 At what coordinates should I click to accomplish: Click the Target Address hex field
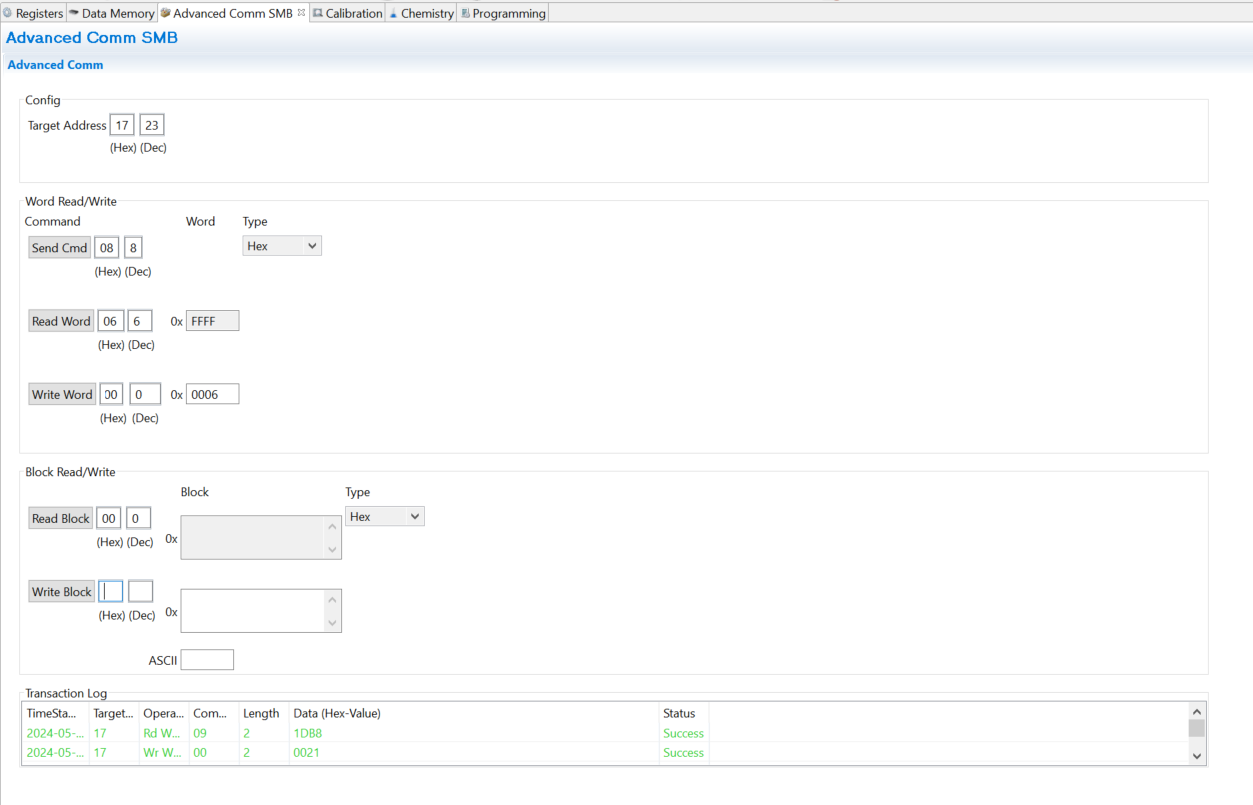click(x=122, y=125)
